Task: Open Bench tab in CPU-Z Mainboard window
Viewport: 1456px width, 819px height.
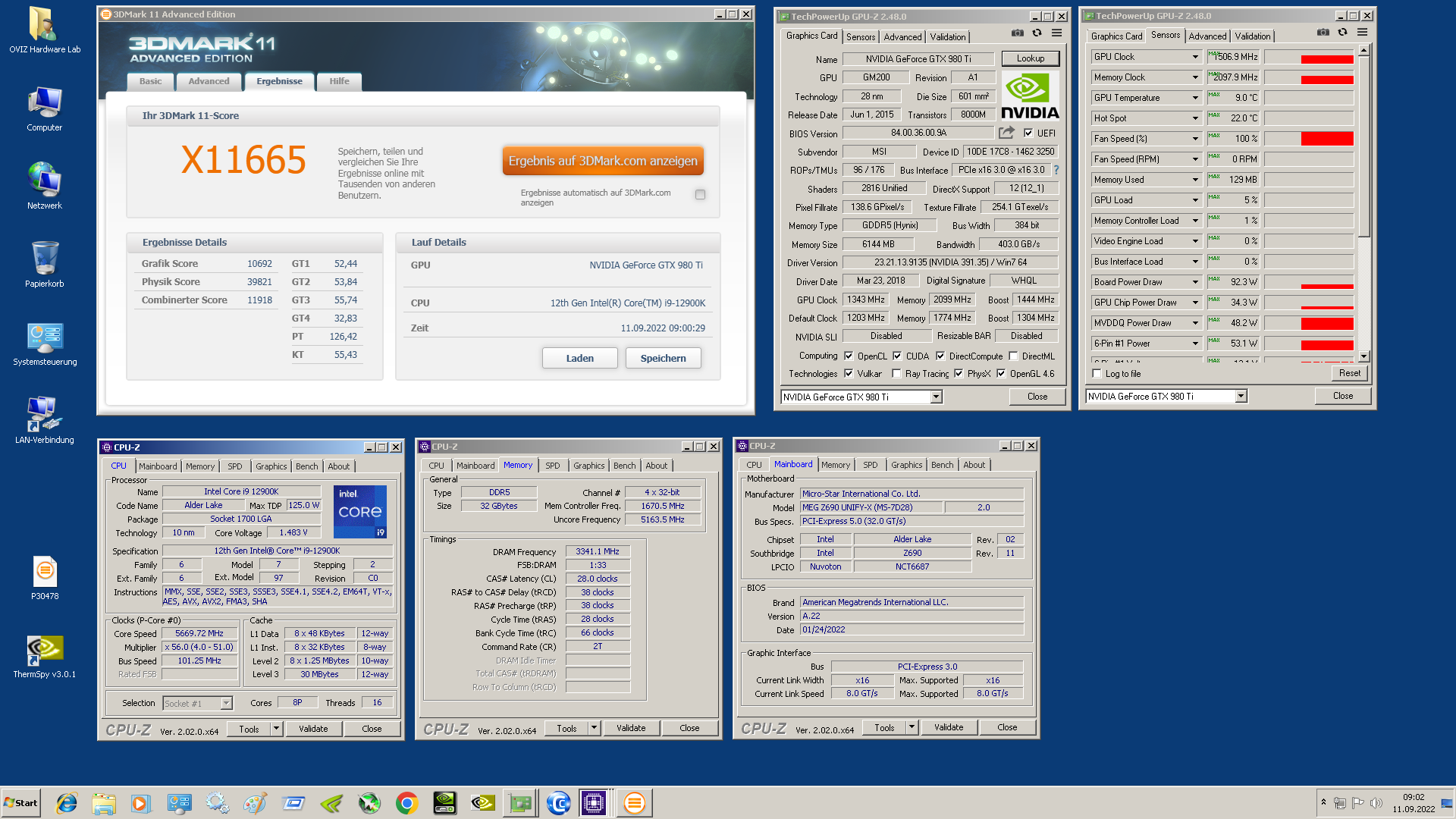Action: (x=943, y=465)
